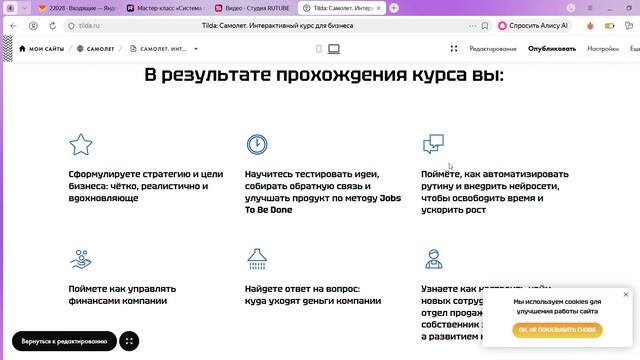640x360 pixels.
Task: Open the address bar three-dots menu
Action: (472, 26)
